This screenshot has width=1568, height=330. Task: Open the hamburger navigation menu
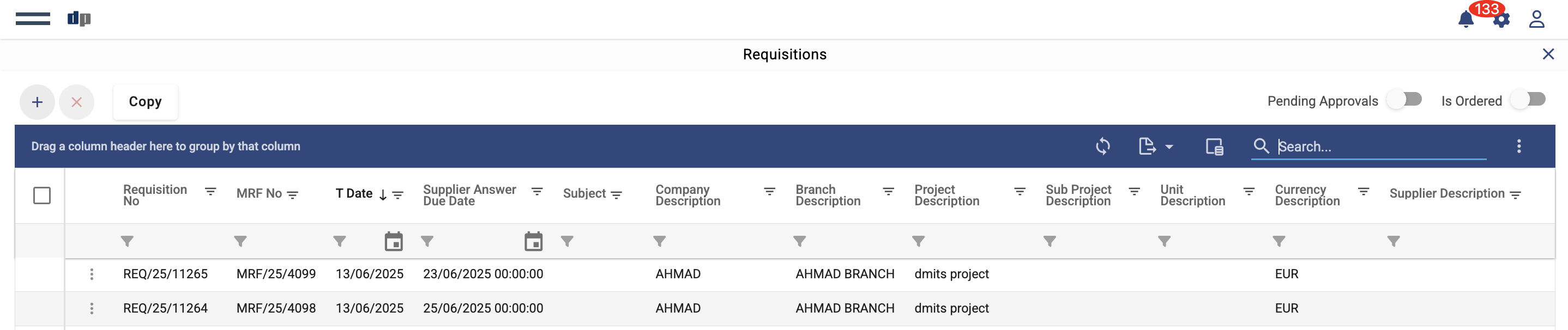click(33, 19)
